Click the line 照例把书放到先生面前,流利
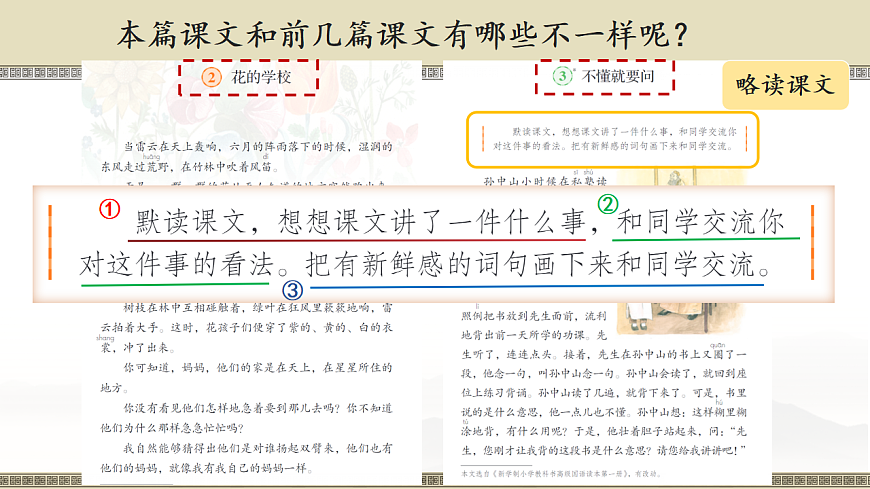This screenshot has width=870, height=489. click(x=534, y=316)
